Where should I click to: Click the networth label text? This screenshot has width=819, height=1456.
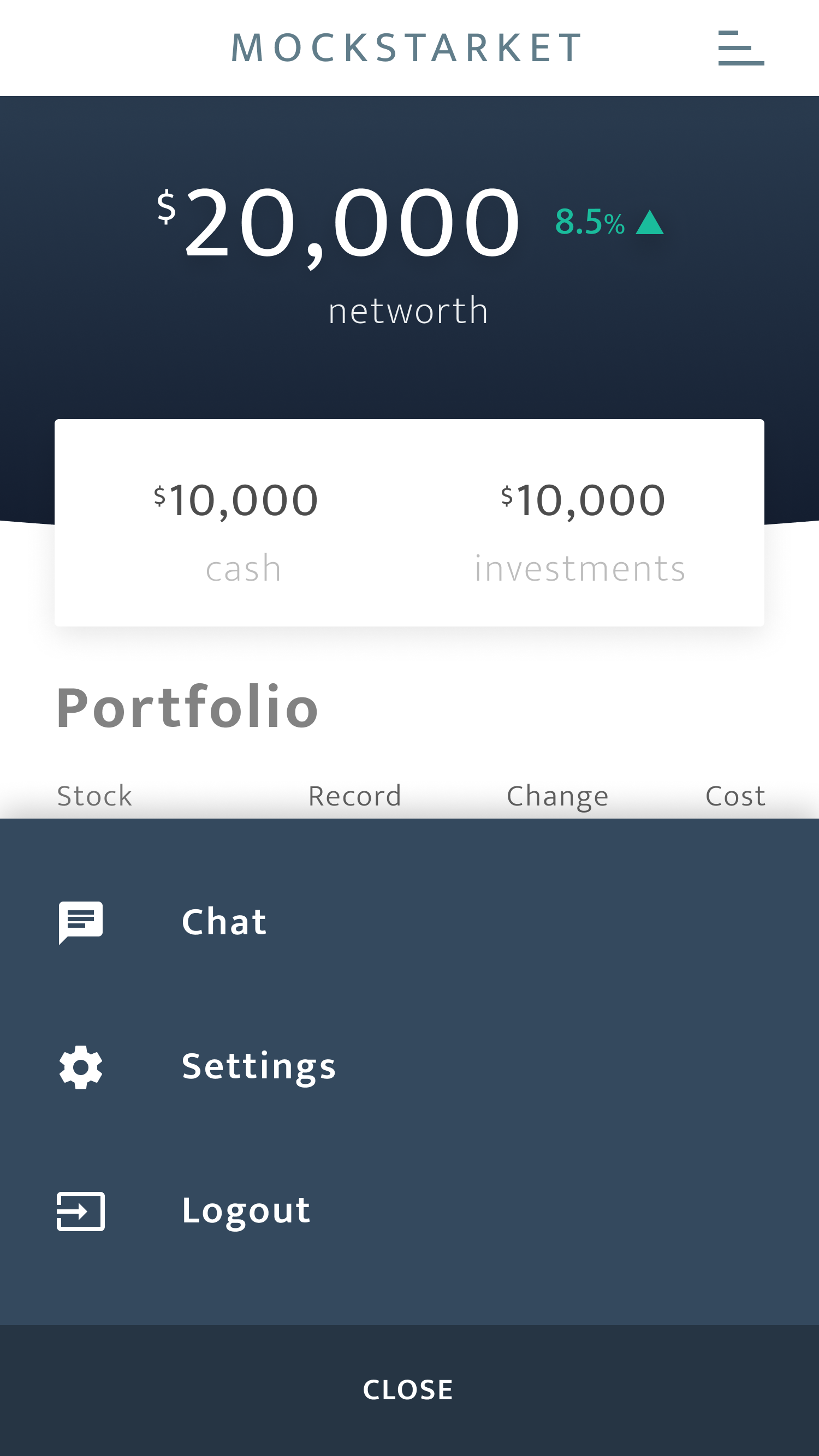[x=408, y=311]
